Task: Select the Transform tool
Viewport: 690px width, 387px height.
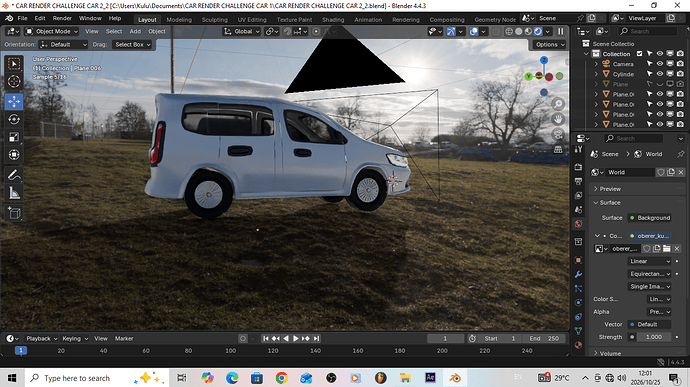Action: pyautogui.click(x=14, y=155)
